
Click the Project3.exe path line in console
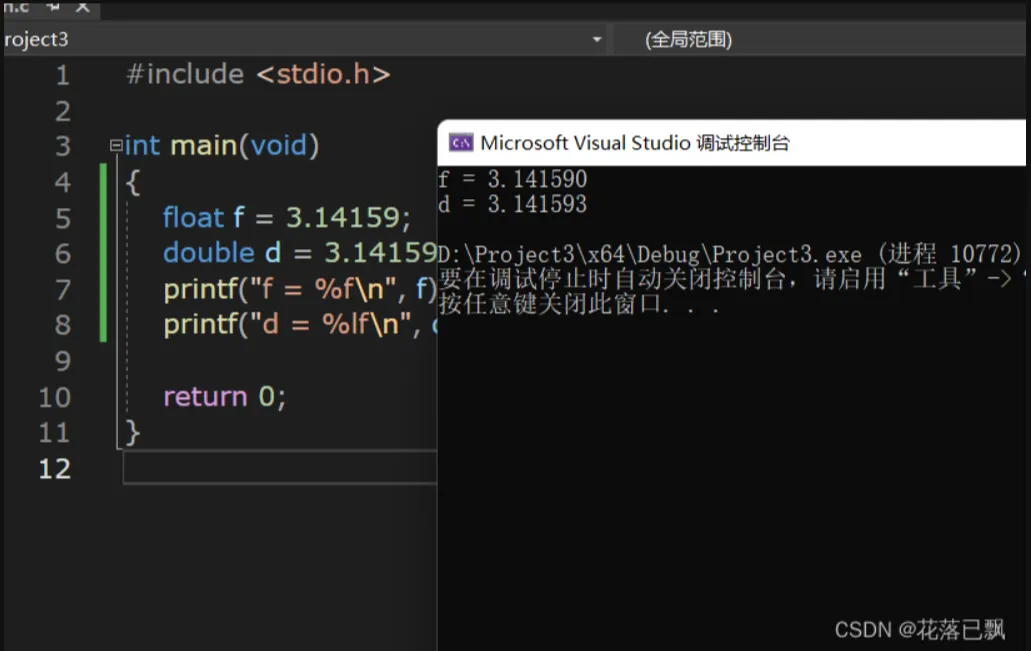tap(650, 254)
